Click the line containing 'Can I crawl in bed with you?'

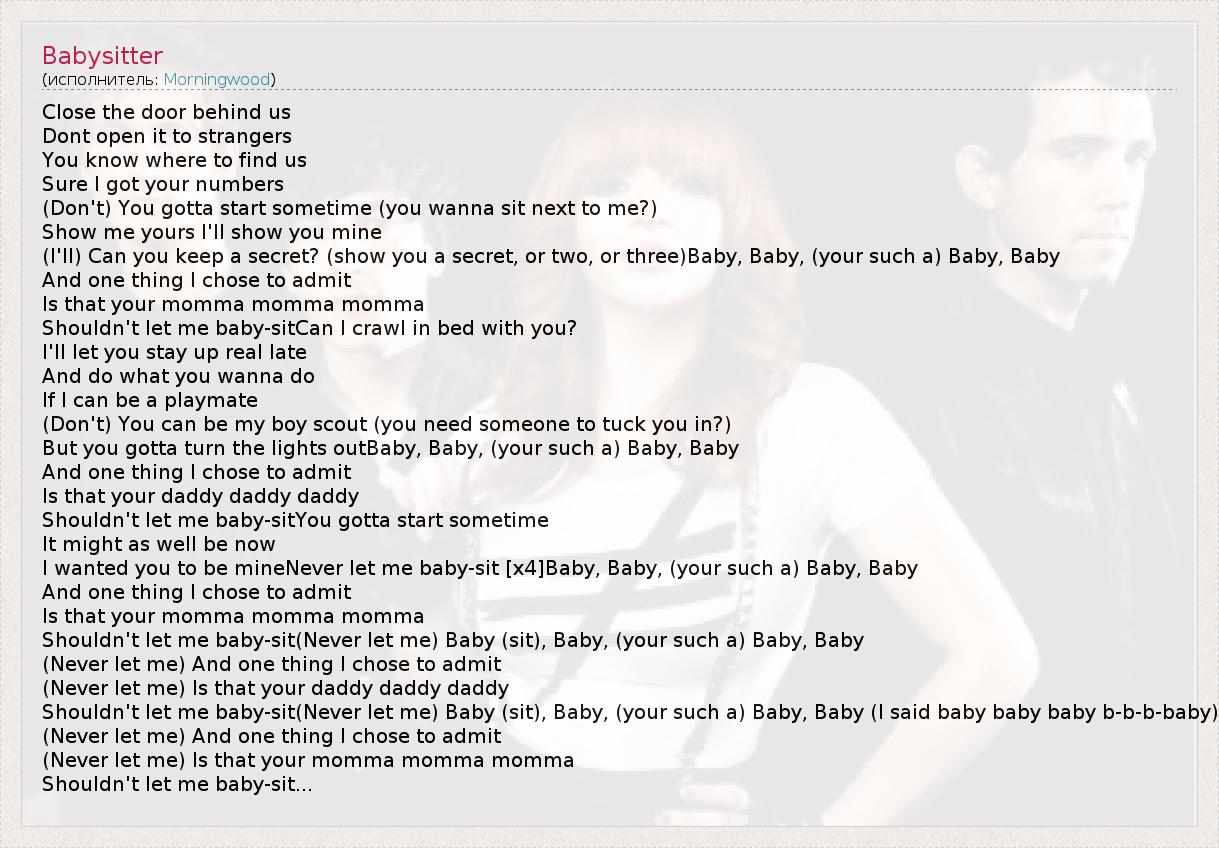click(309, 328)
